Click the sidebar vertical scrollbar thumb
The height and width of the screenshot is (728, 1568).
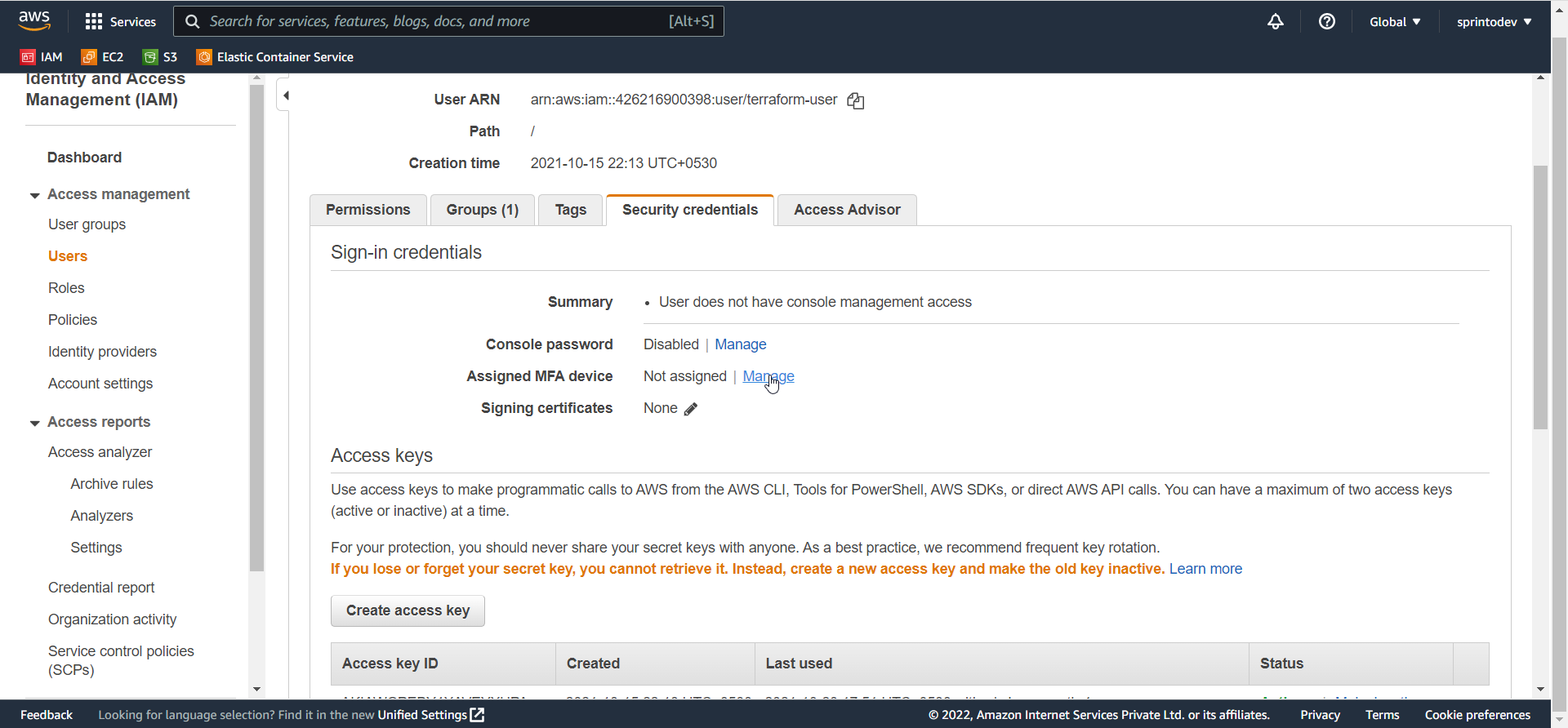(256, 327)
